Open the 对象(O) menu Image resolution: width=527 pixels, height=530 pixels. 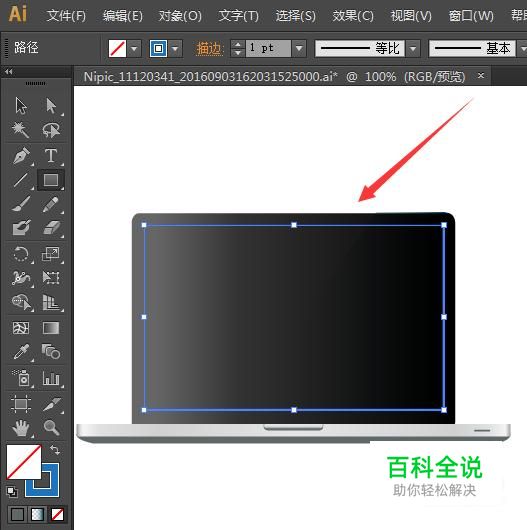pos(180,16)
